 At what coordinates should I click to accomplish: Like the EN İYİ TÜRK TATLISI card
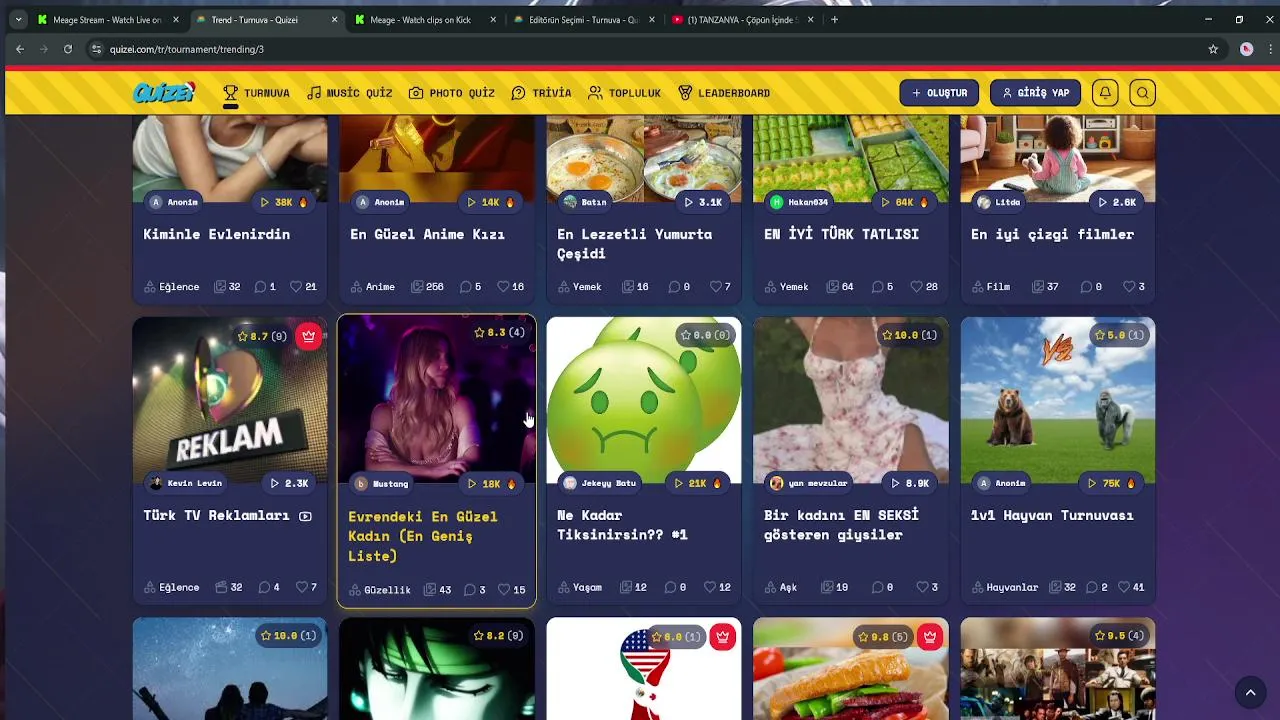pos(917,286)
